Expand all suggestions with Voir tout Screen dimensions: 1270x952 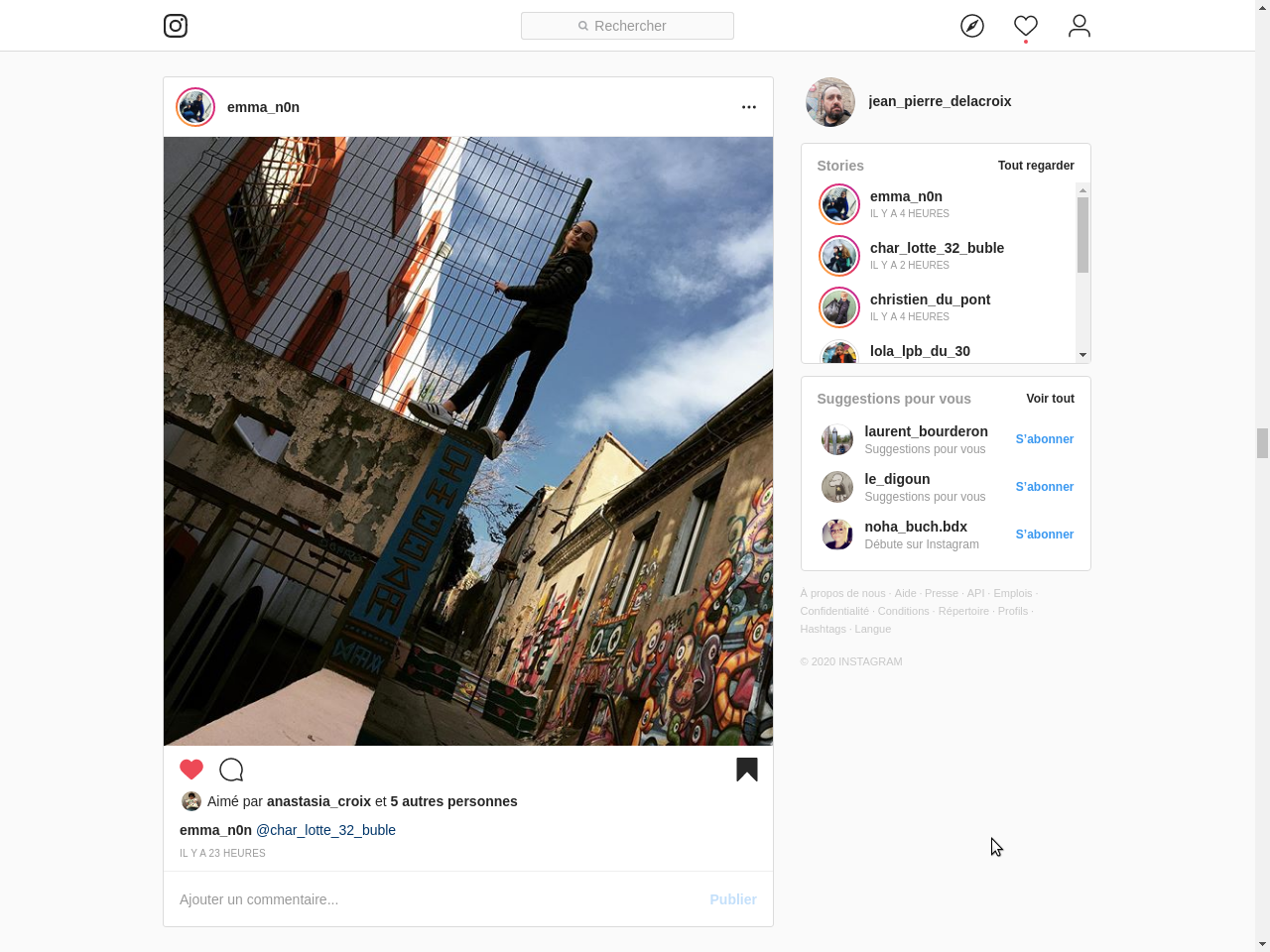coord(1050,399)
